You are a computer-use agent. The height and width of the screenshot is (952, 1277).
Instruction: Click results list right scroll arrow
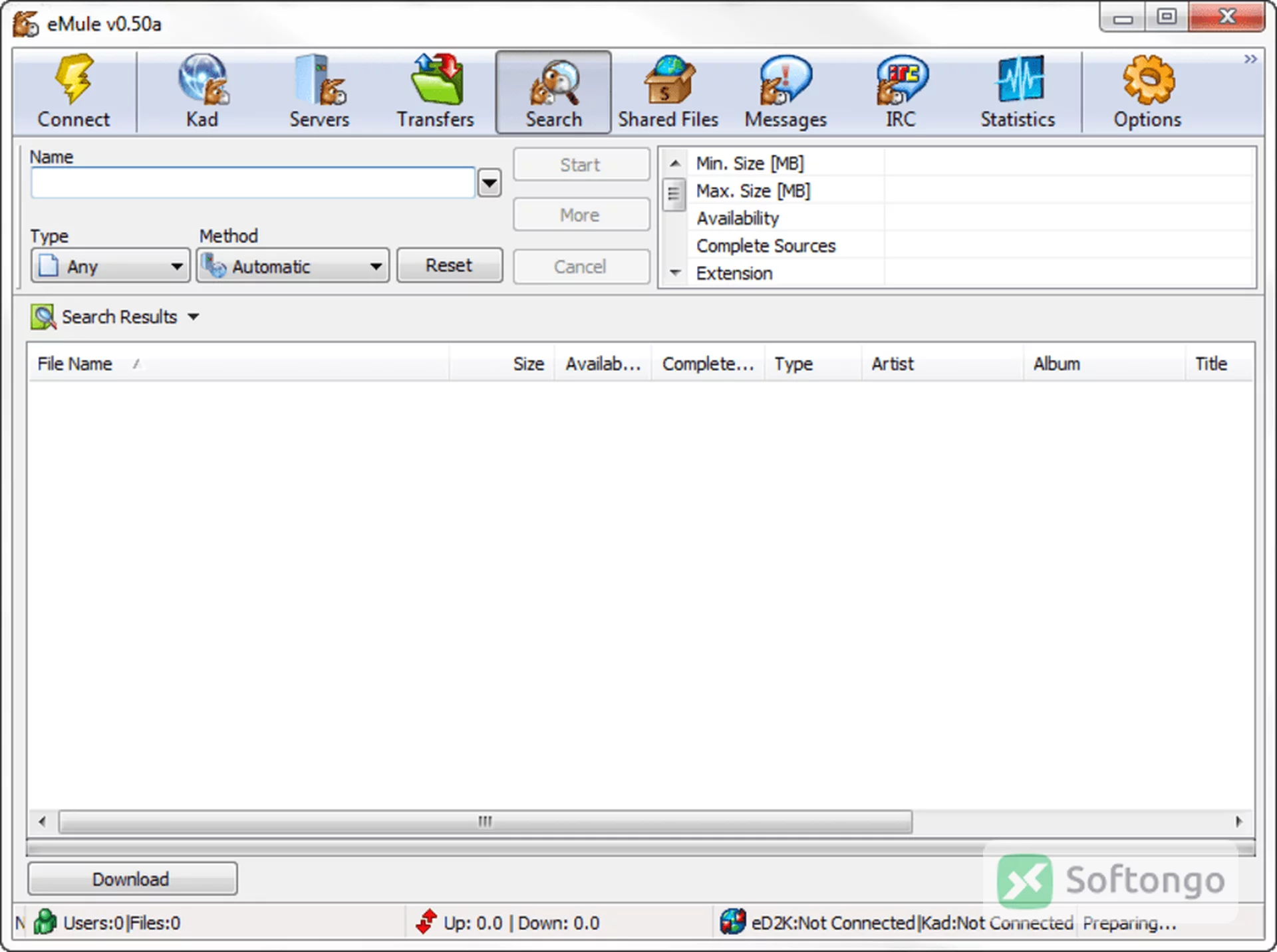pos(1238,822)
